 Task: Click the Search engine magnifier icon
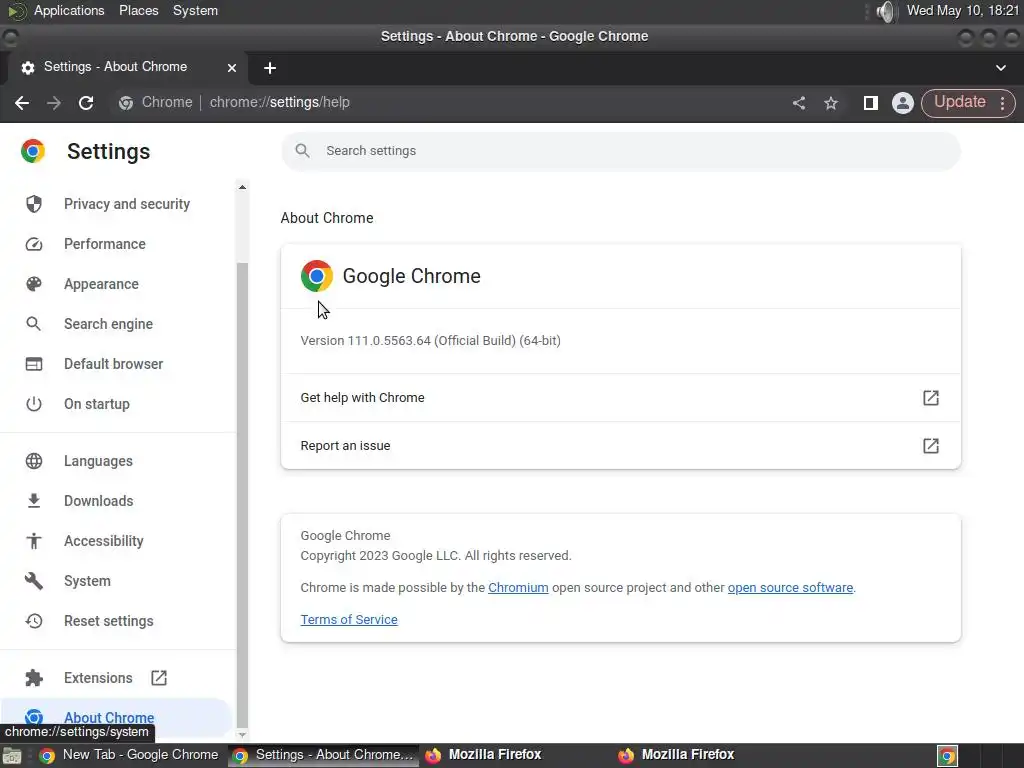[x=34, y=324]
